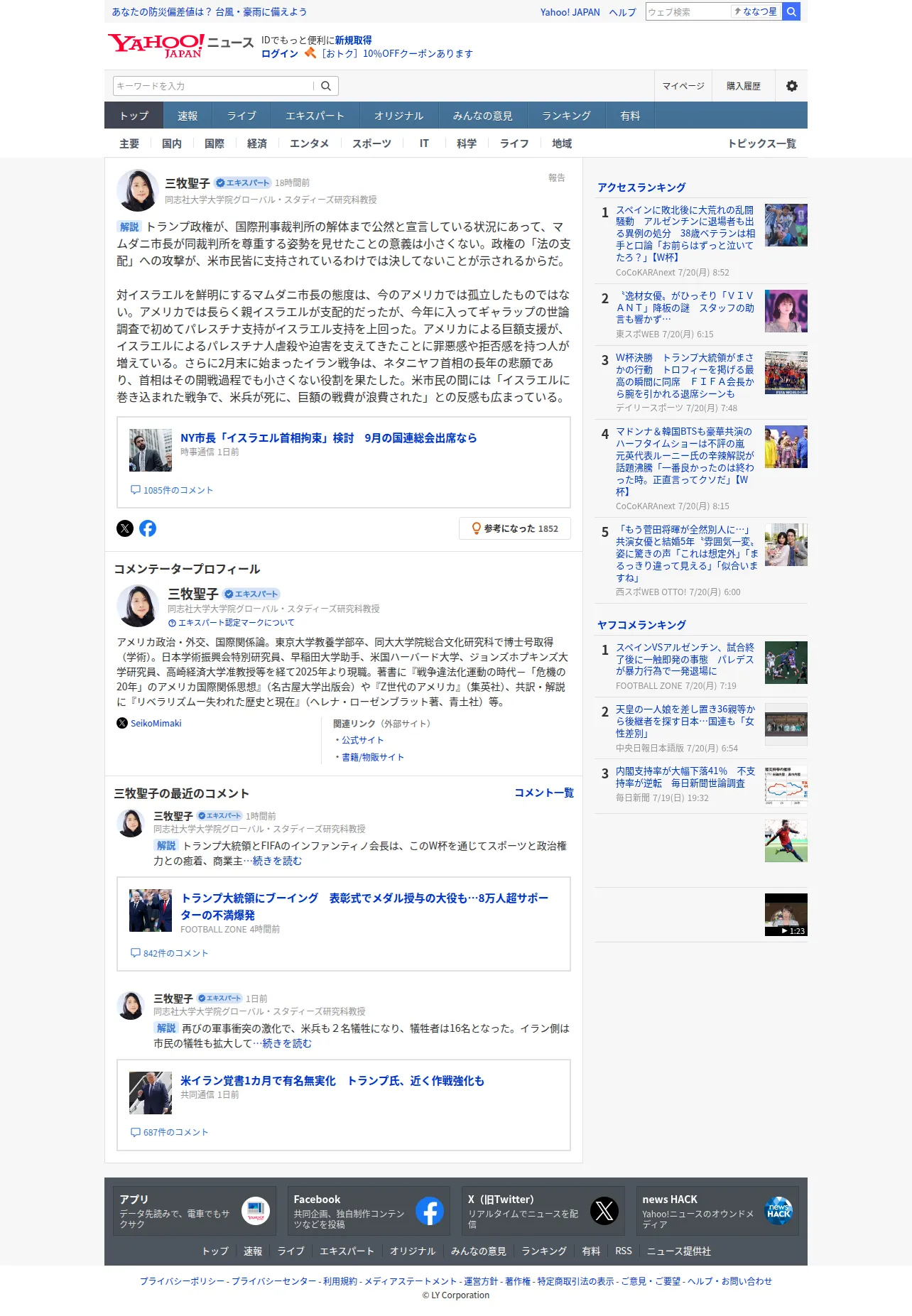912x1316 pixels.
Task: Switch to the ライブ tab
Action: tap(241, 115)
